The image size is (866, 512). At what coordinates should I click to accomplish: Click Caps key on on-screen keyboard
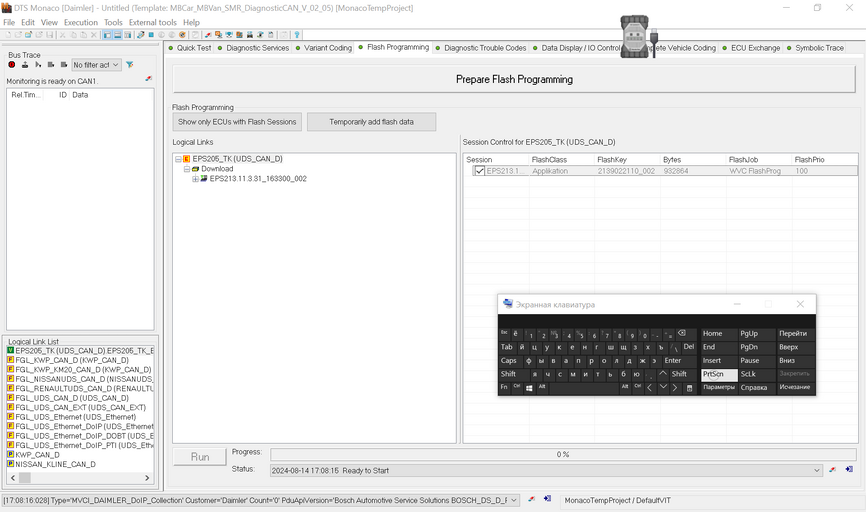509,361
